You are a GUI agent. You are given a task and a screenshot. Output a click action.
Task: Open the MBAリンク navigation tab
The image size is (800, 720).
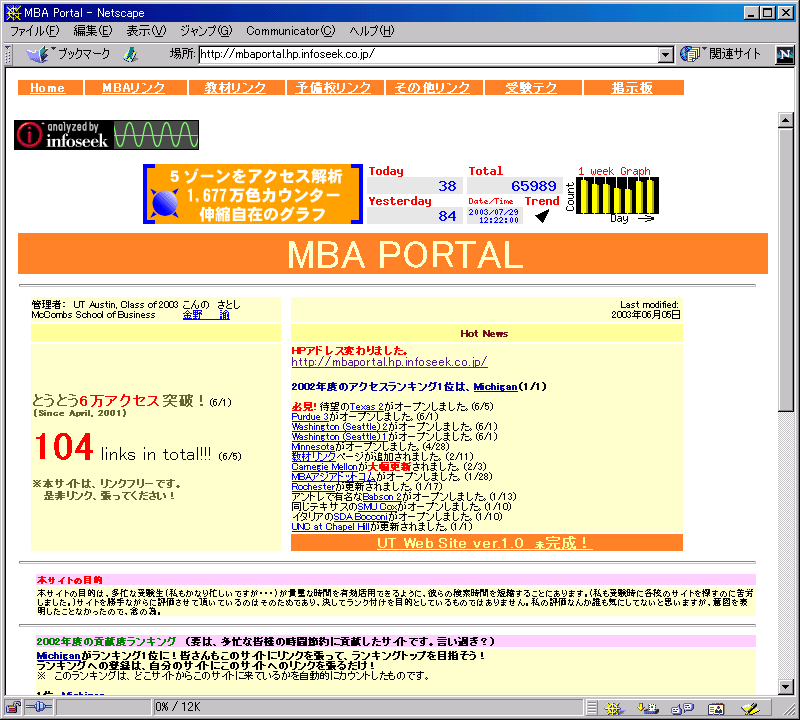pyautogui.click(x=136, y=88)
